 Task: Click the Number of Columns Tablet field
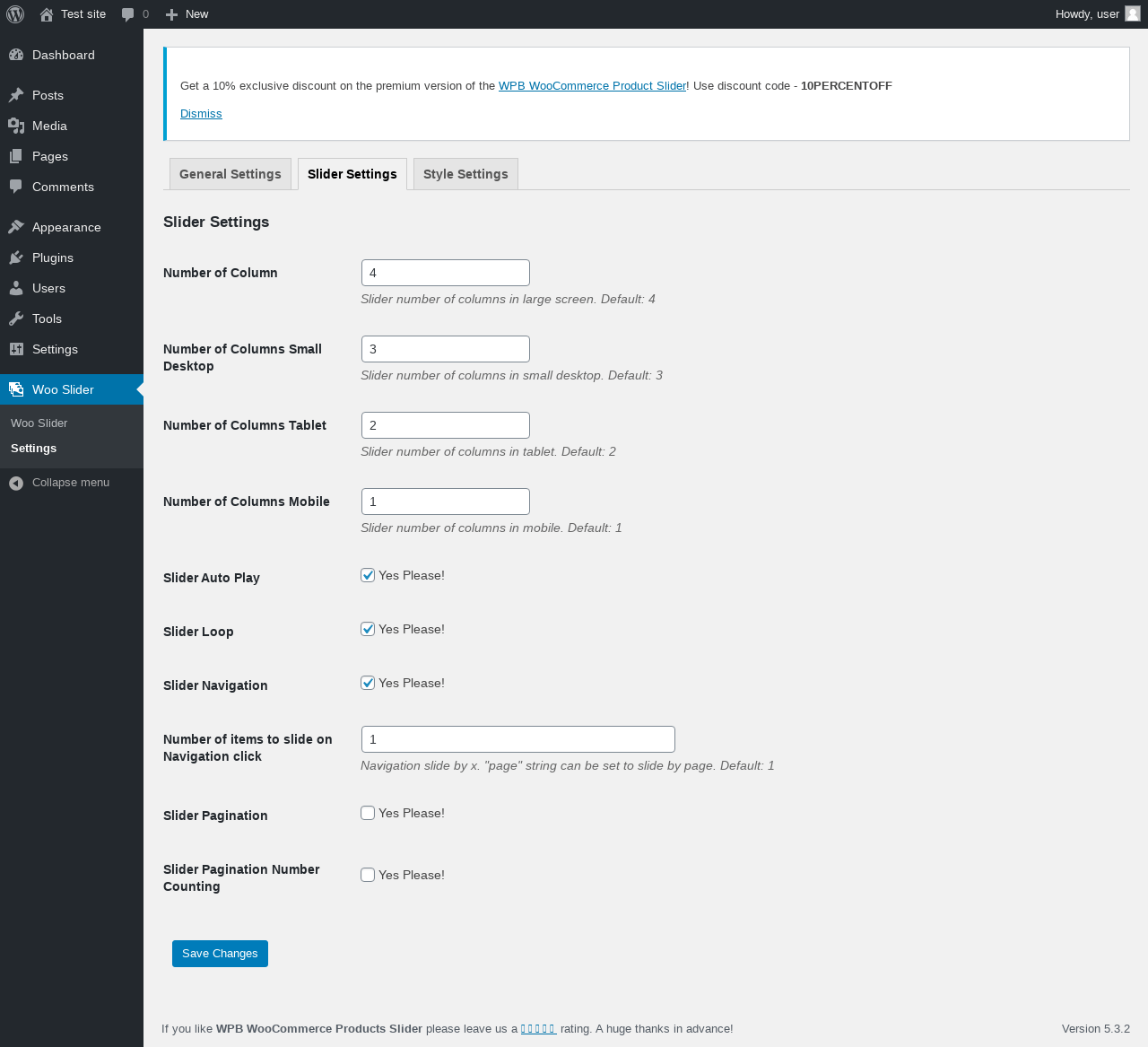click(446, 425)
